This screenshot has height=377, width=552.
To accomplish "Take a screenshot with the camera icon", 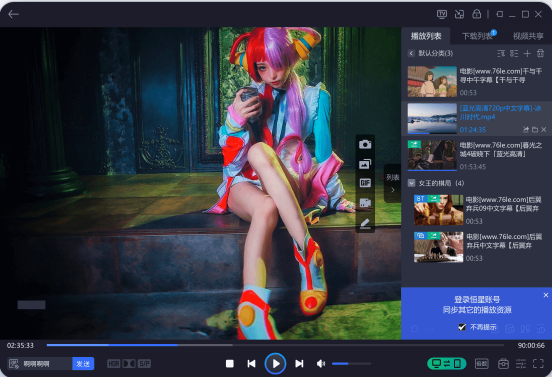I will 365,144.
